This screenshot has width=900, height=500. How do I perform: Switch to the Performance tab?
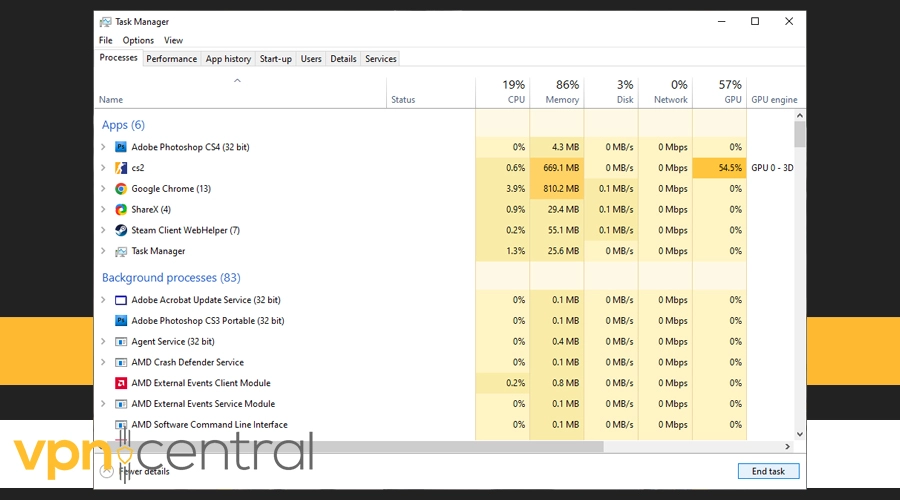[x=172, y=59]
